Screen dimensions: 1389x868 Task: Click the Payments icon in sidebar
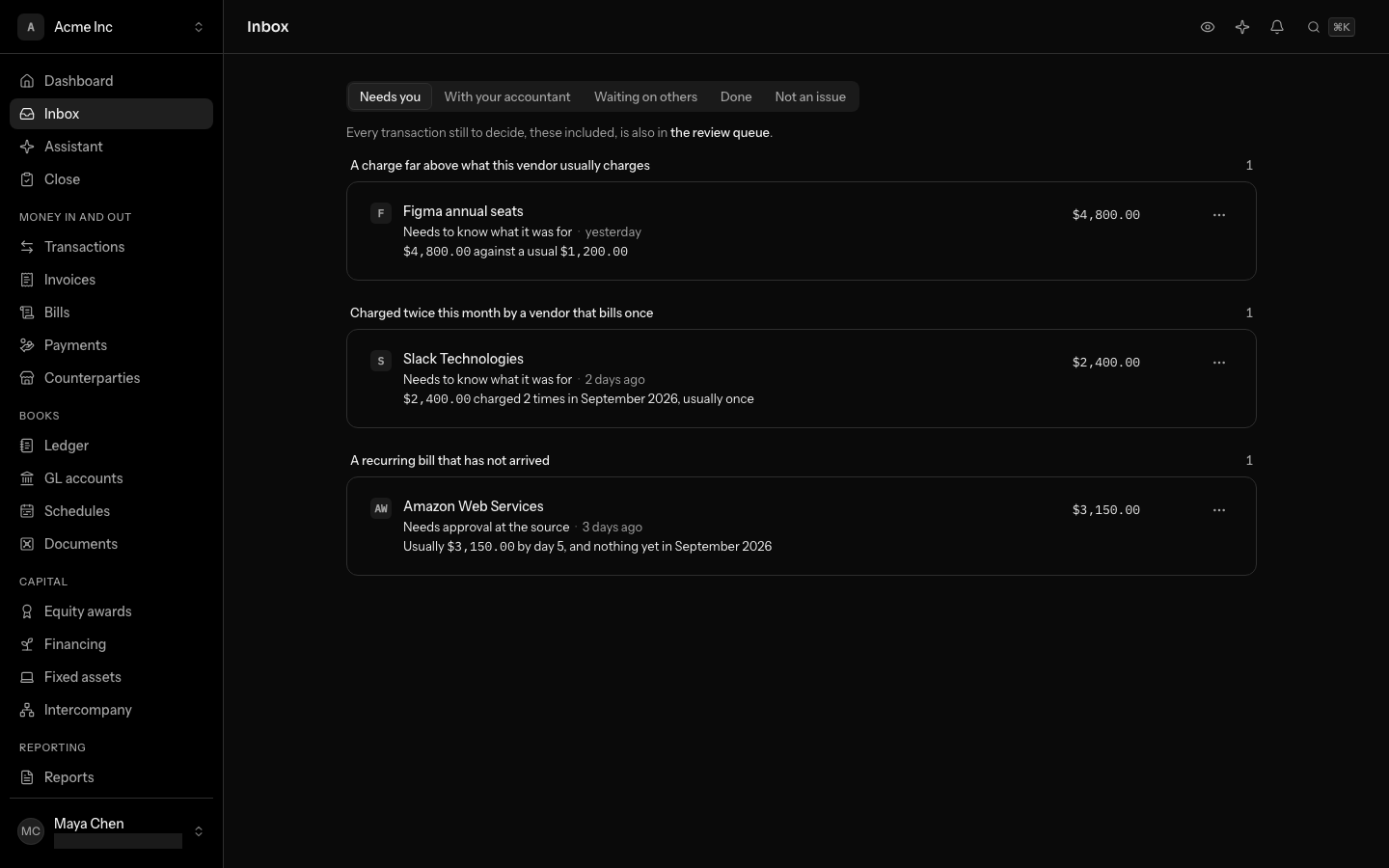[x=27, y=345]
